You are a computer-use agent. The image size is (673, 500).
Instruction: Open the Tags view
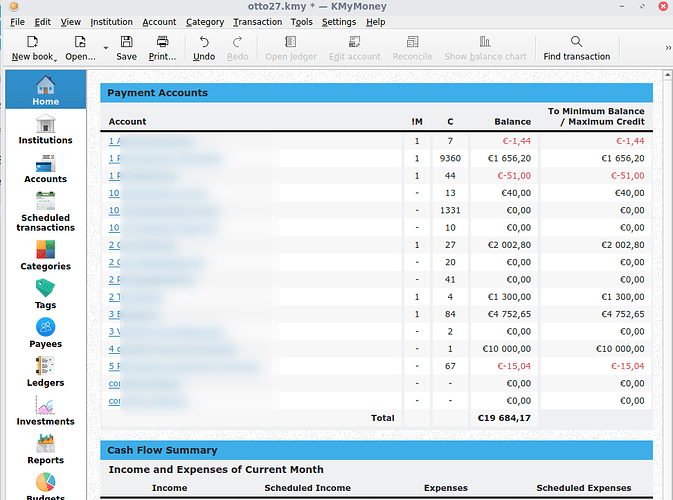45,294
